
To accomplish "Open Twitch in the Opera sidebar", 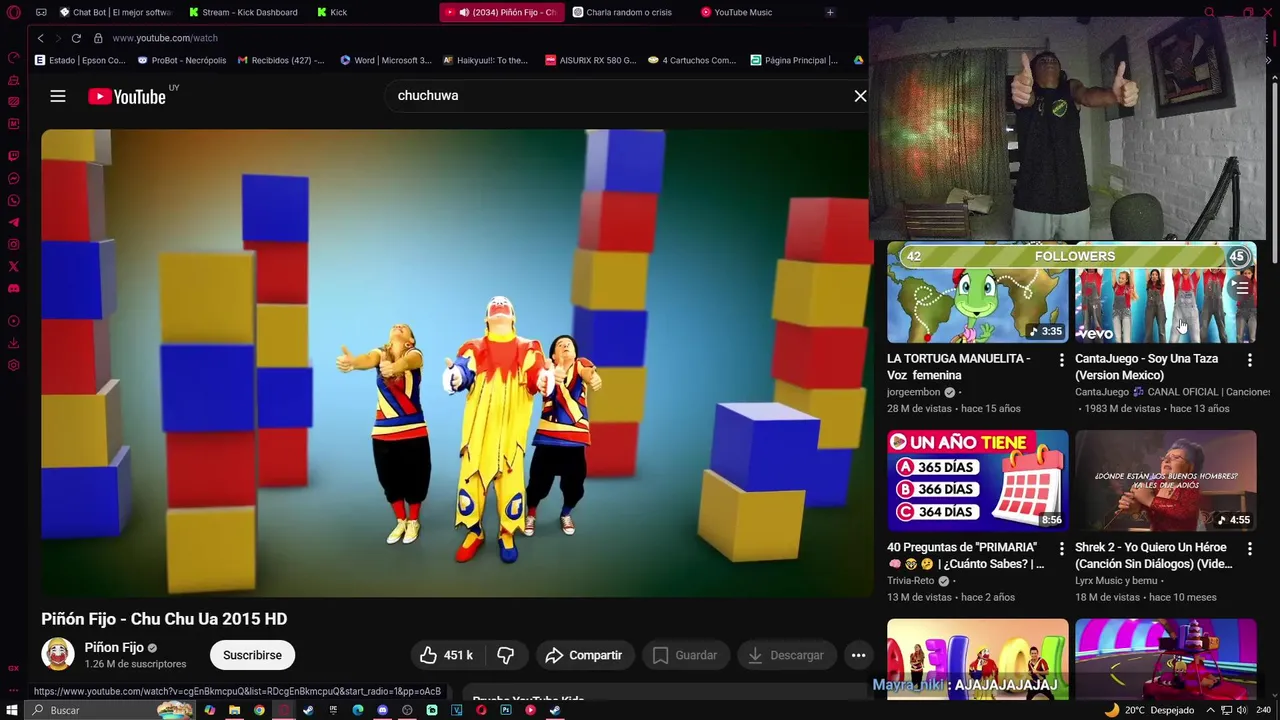I will pos(13,156).
